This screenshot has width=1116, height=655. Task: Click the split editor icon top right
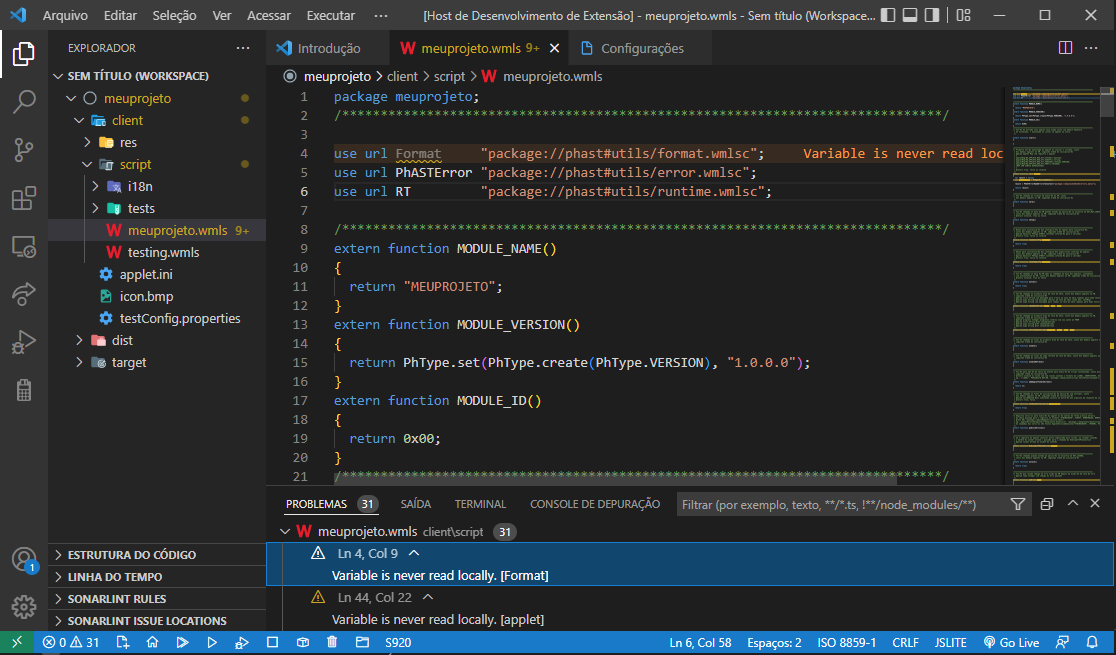click(x=1068, y=47)
